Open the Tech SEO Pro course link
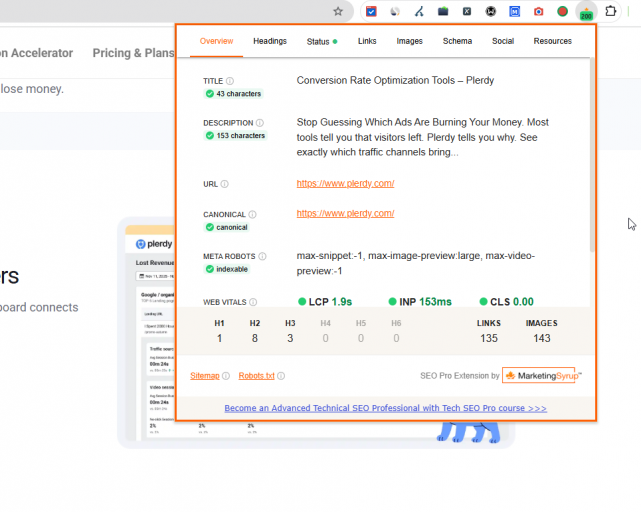Screen dimensions: 641x512 coord(385,408)
